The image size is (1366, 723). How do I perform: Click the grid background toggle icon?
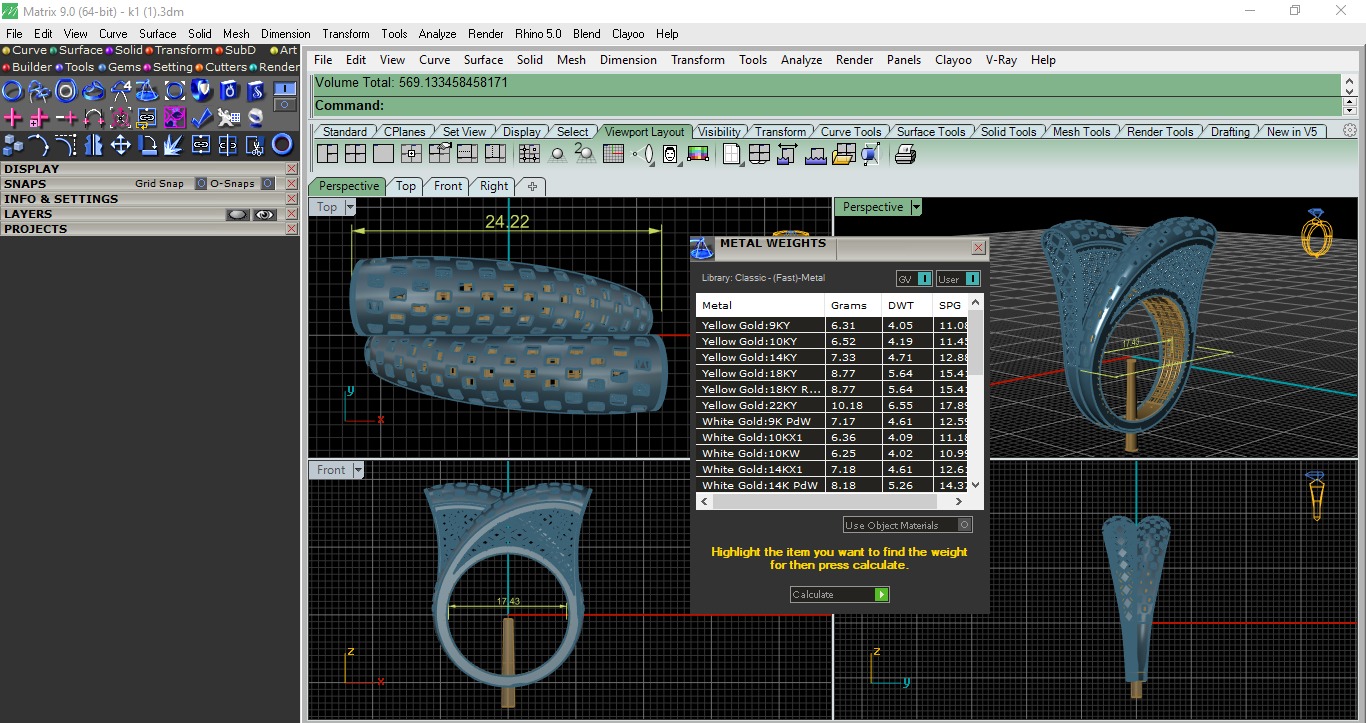614,154
